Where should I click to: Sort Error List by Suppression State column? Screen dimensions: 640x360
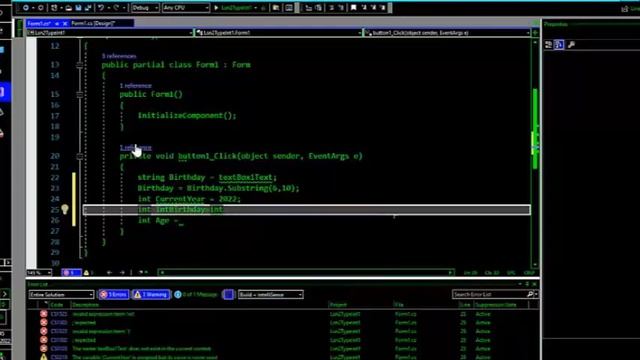[x=501, y=305]
